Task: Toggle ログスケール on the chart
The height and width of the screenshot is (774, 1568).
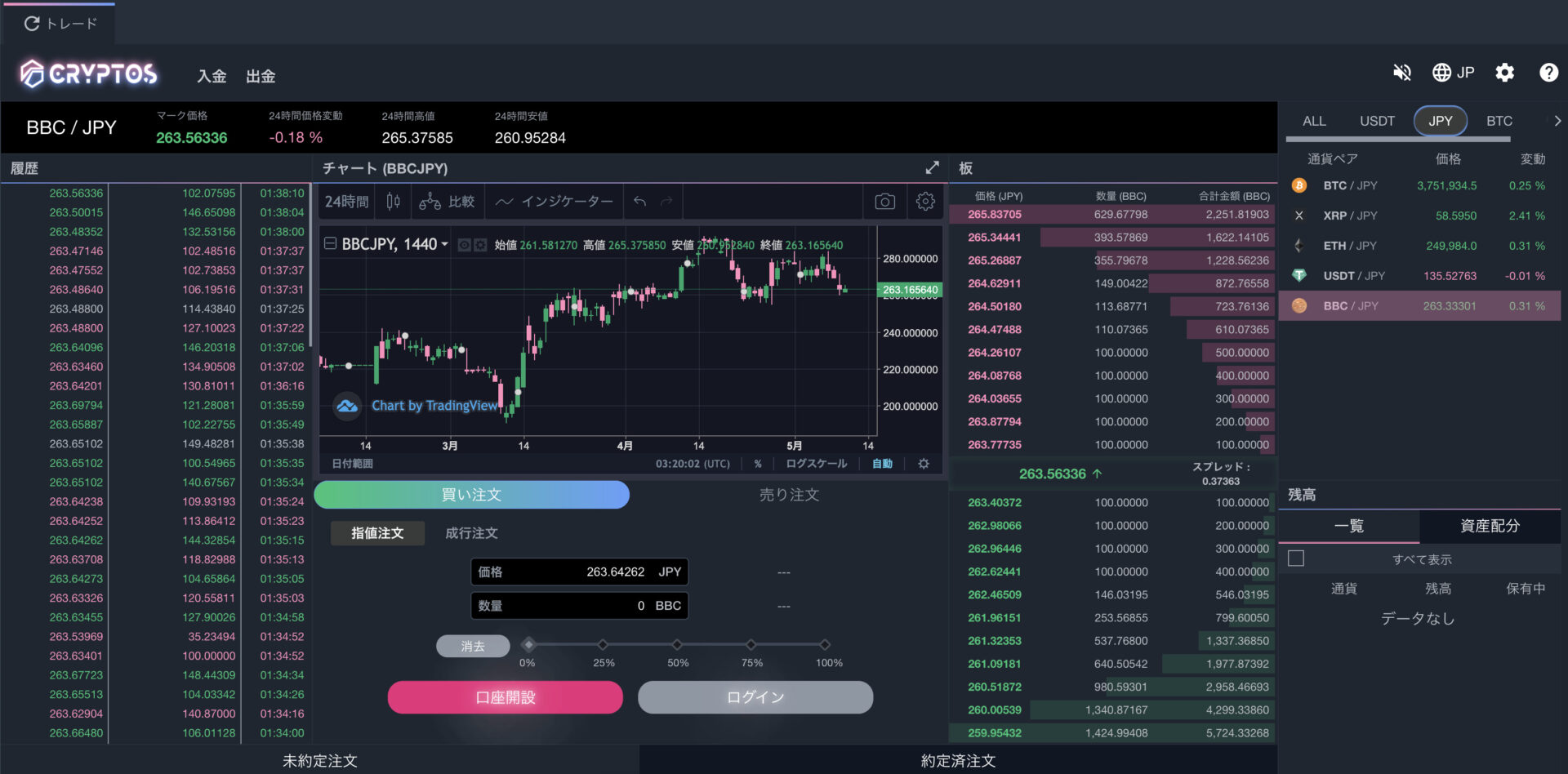Action: [816, 464]
